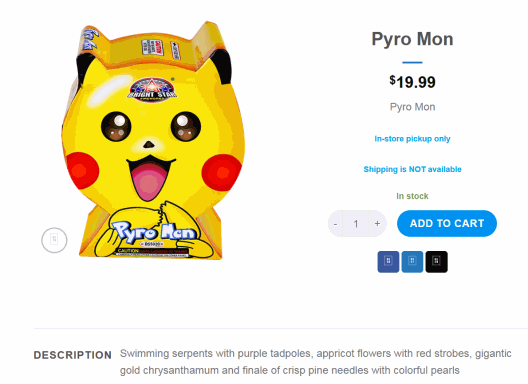Click the blue underline beneath the title
The width and height of the screenshot is (528, 384).
click(x=412, y=62)
